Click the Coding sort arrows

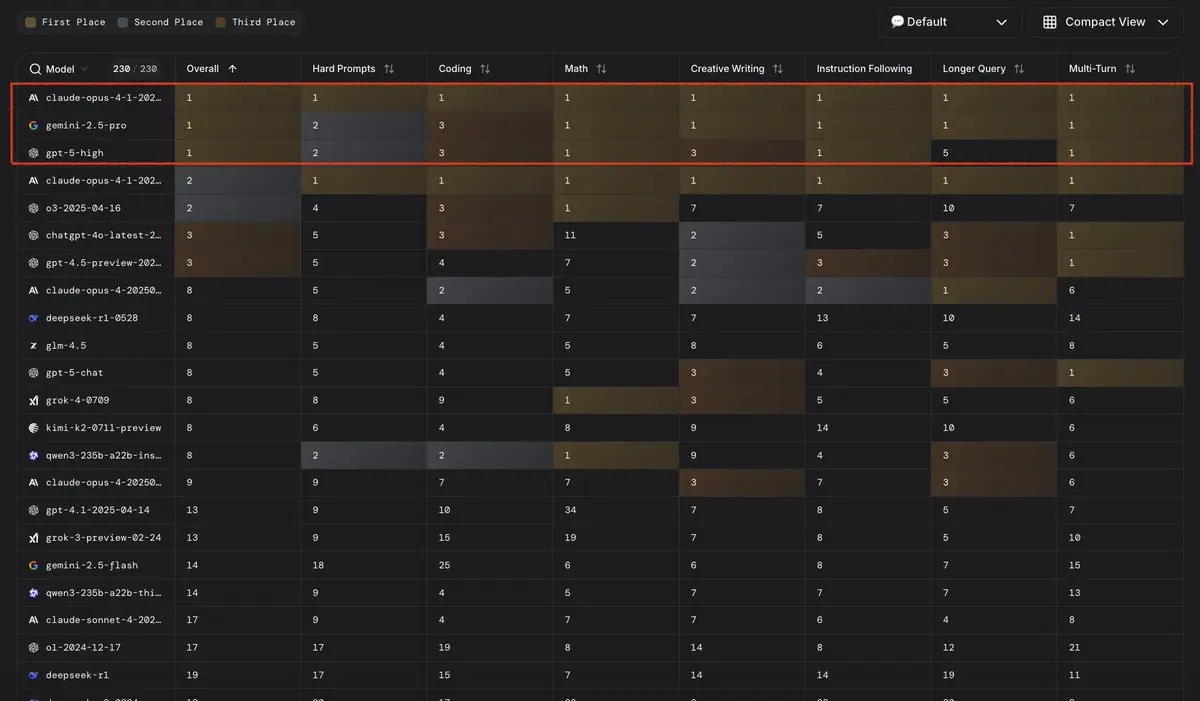coord(485,69)
